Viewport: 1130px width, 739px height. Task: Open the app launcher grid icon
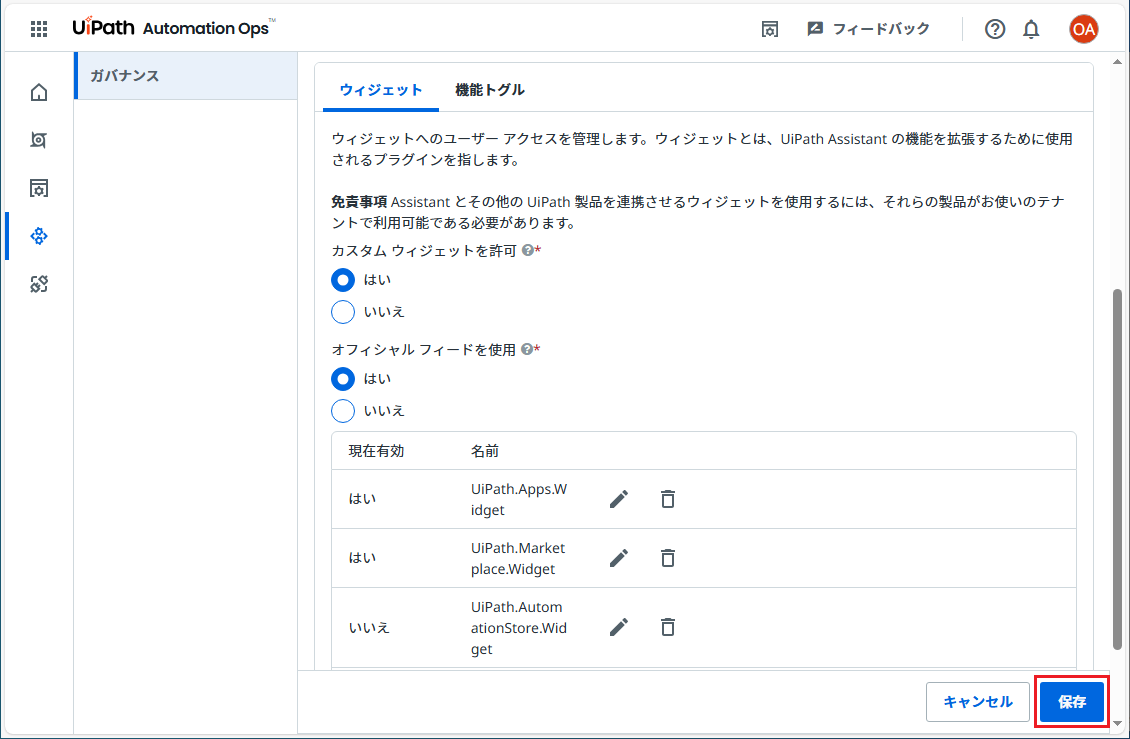(39, 29)
